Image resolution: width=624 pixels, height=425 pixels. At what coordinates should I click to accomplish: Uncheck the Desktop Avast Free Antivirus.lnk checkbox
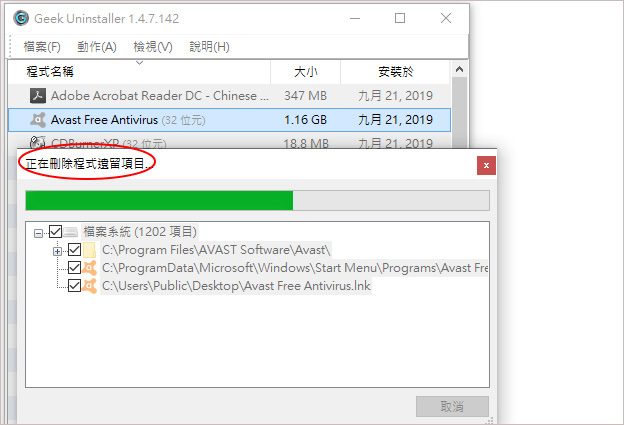[x=74, y=285]
